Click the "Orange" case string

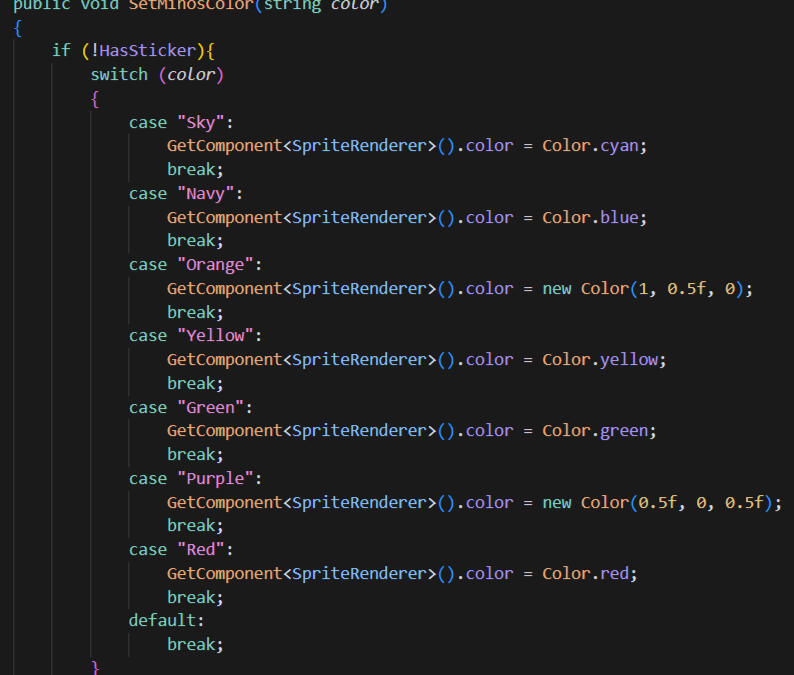coord(215,265)
